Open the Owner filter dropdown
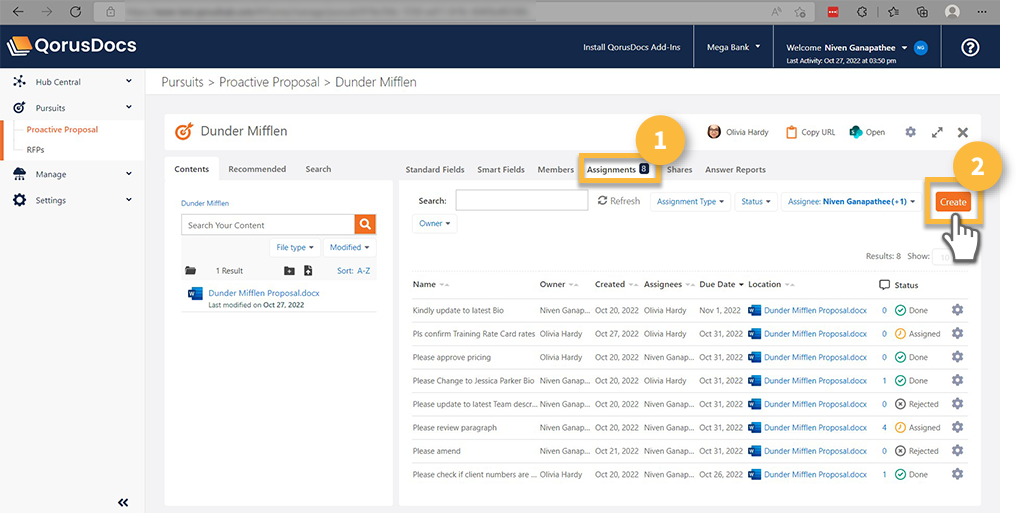1016x513 pixels. coord(434,223)
